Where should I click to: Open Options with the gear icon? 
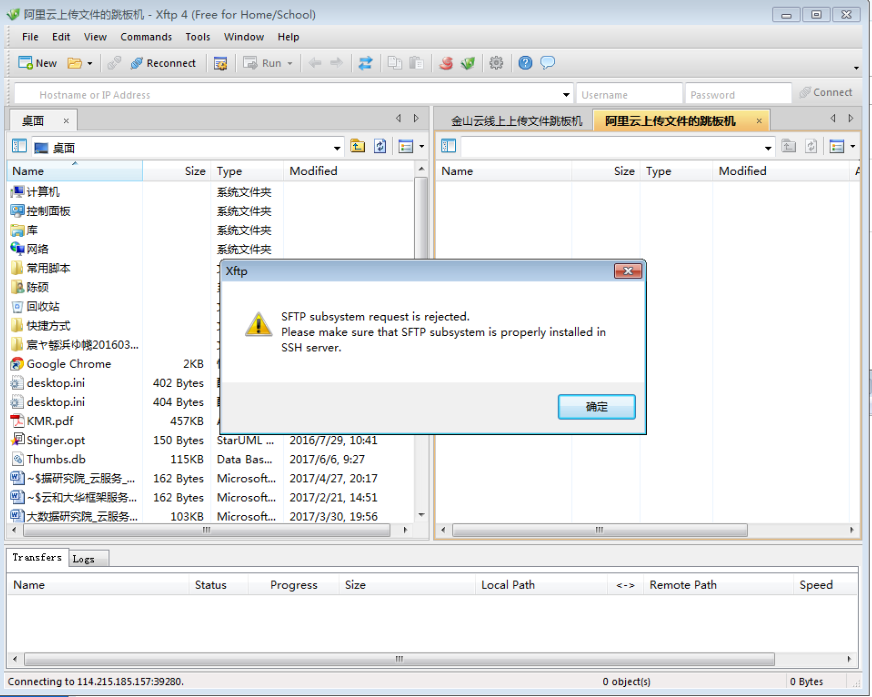pyautogui.click(x=496, y=63)
